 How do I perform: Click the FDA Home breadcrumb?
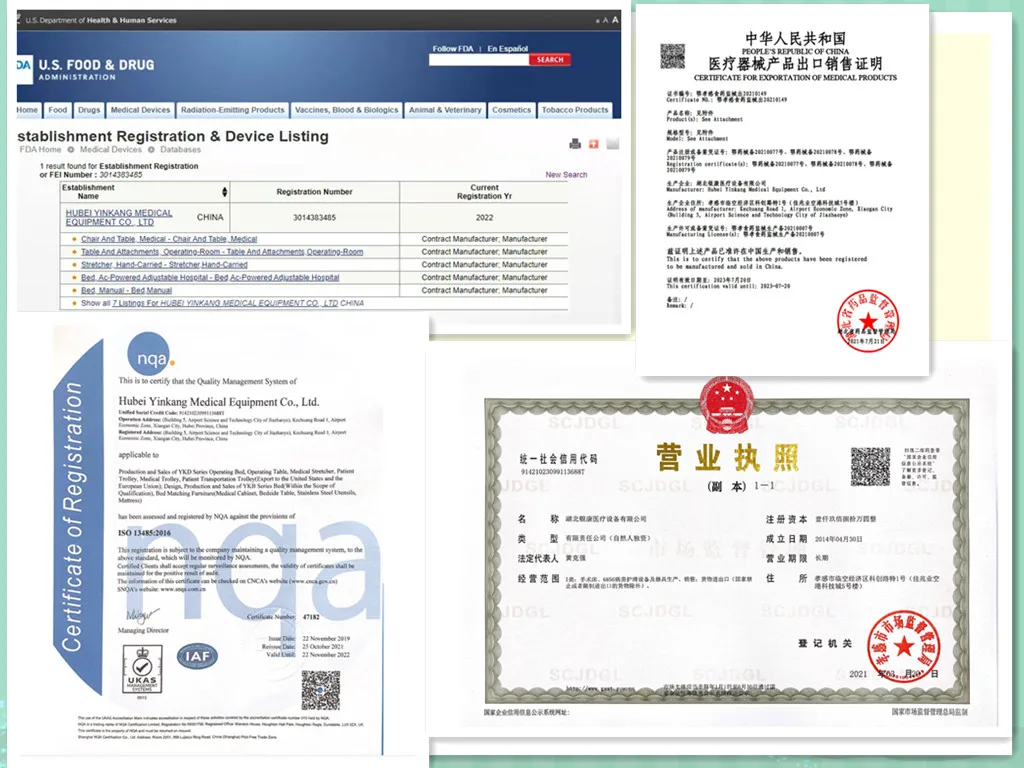click(x=40, y=150)
